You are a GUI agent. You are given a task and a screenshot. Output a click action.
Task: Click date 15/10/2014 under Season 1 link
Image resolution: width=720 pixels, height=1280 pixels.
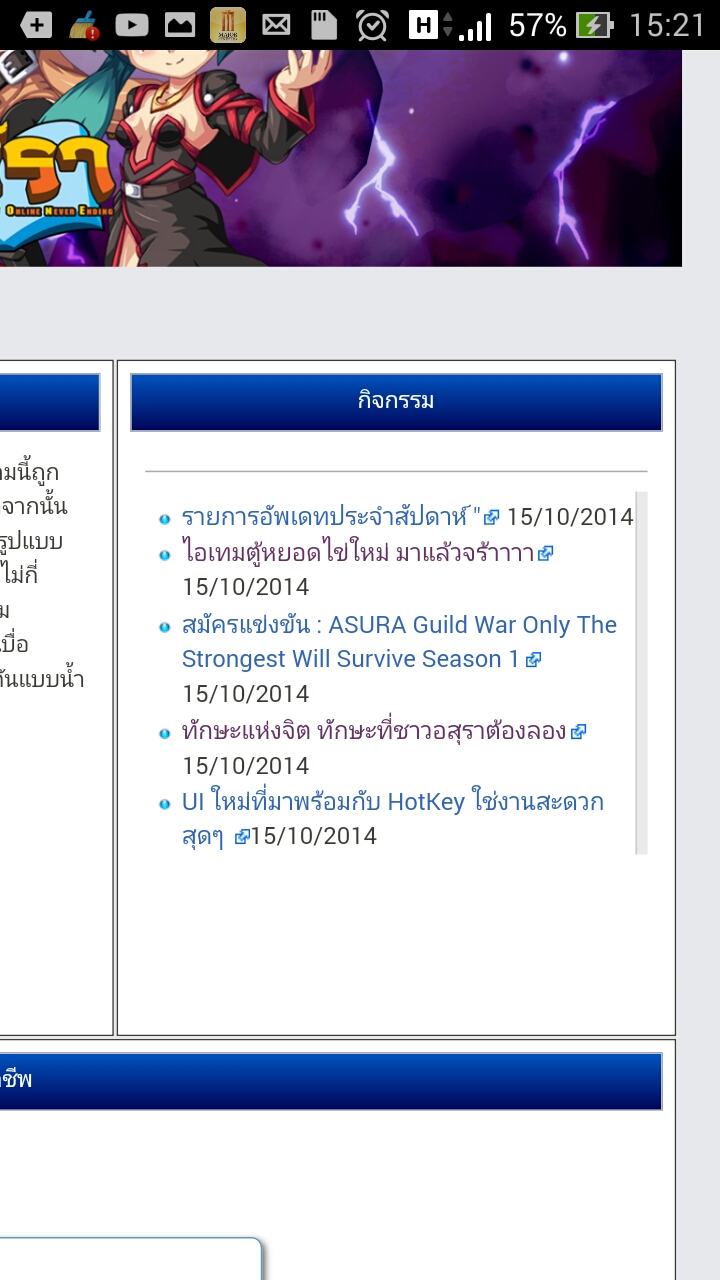point(245,694)
